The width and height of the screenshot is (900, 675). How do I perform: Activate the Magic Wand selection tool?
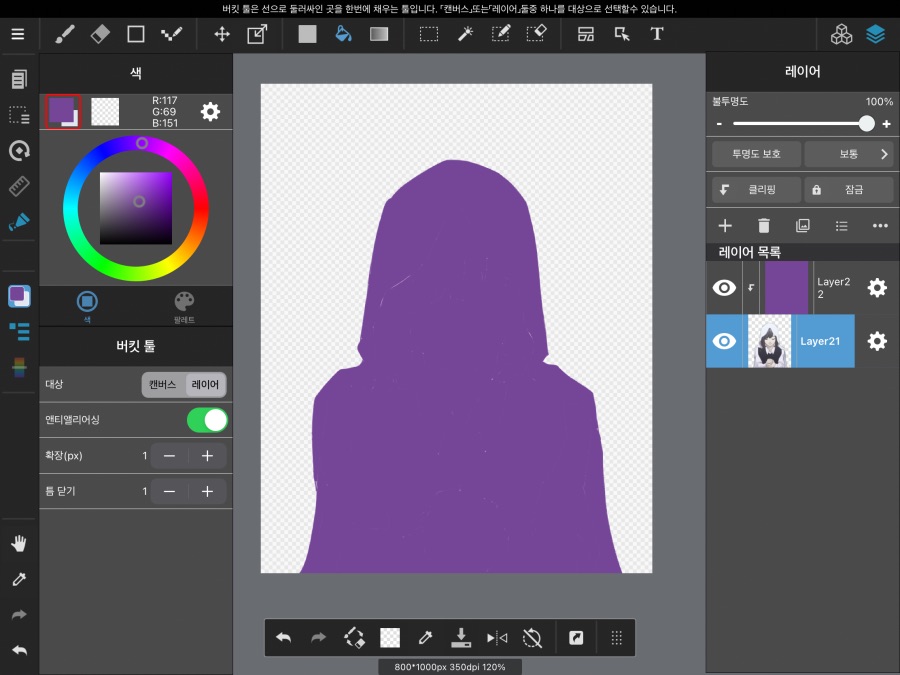tap(465, 34)
